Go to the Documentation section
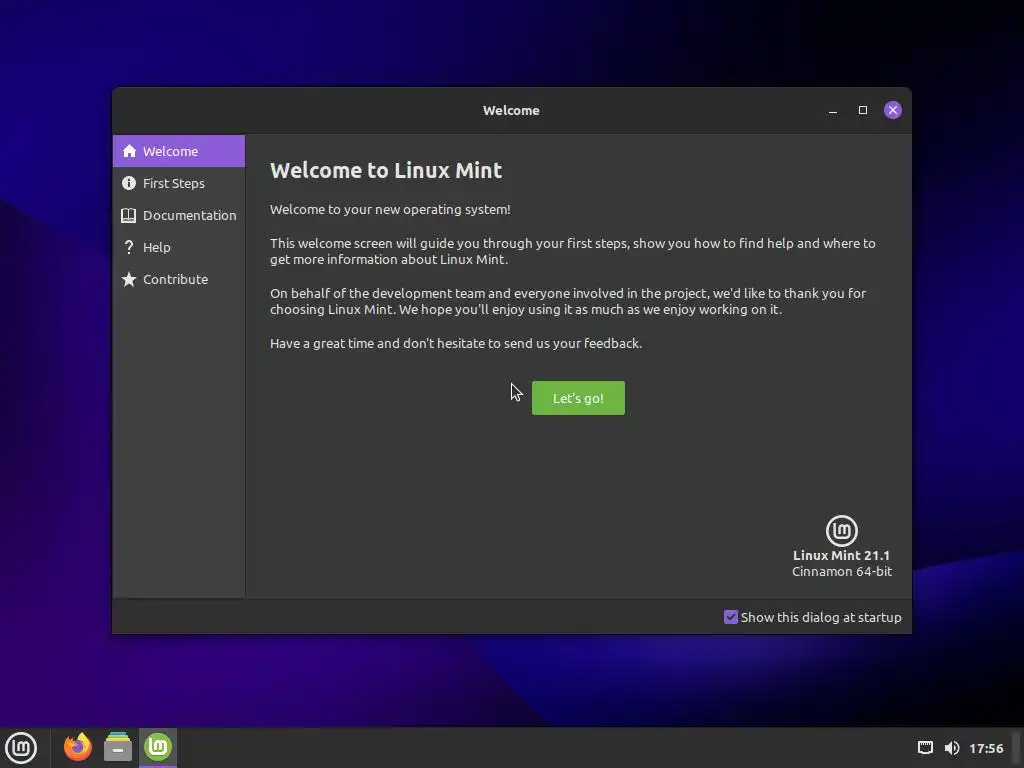The image size is (1024, 768). pos(179,215)
